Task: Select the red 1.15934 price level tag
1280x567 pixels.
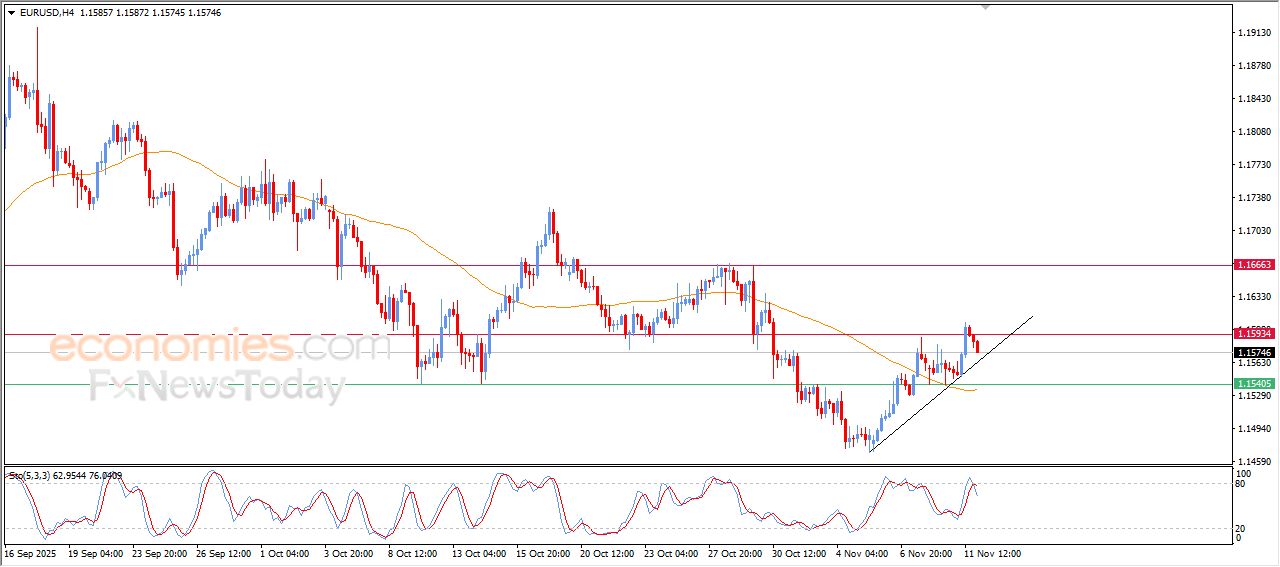Action: pyautogui.click(x=1254, y=334)
